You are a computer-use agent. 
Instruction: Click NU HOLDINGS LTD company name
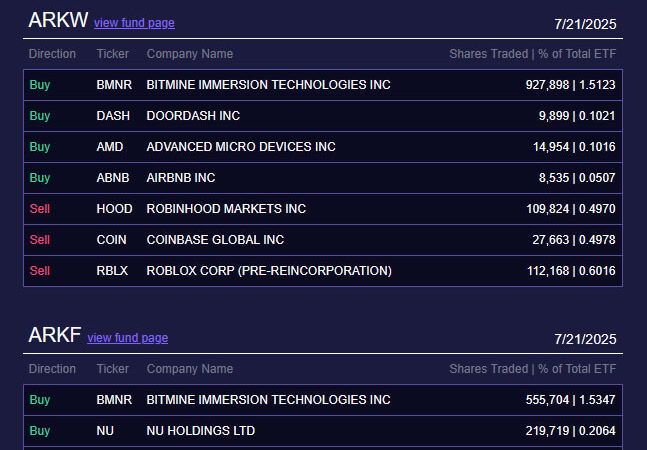201,431
